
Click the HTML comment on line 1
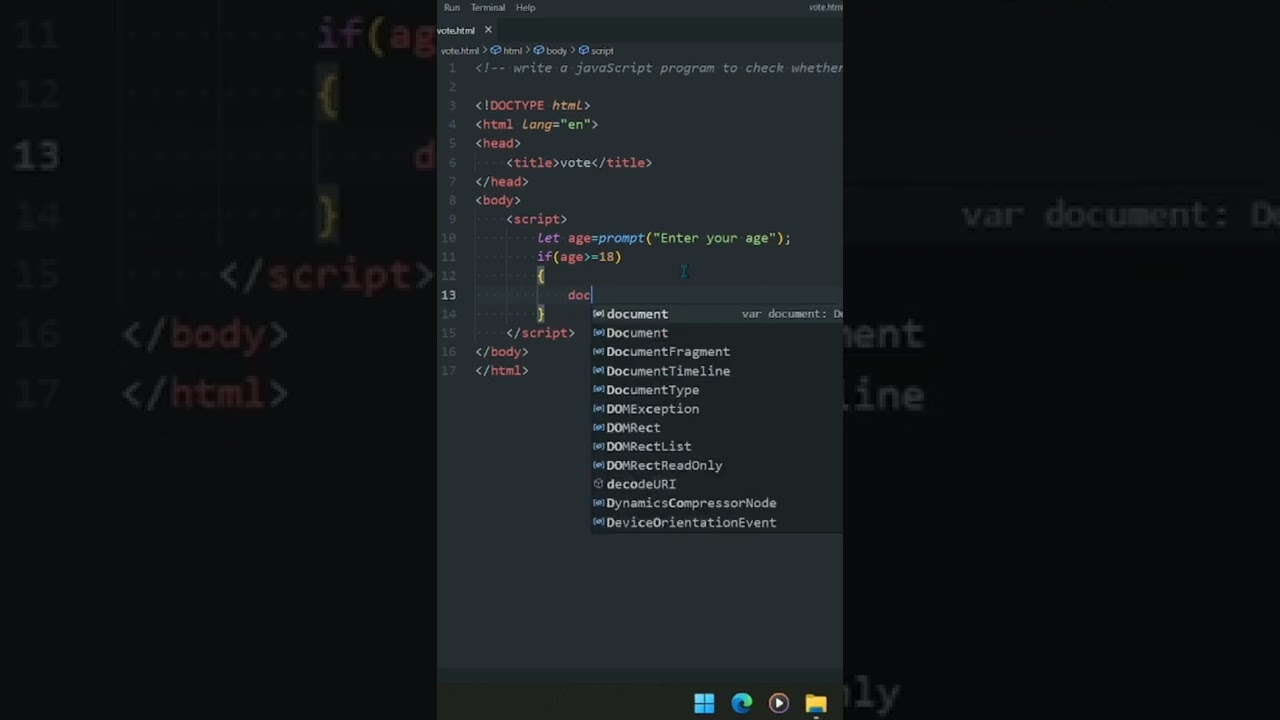click(659, 68)
